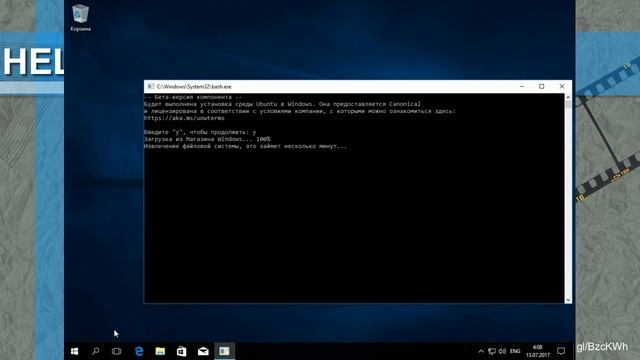Launch Microsoft Edge from the taskbar
640x360 pixels.
[139, 351]
